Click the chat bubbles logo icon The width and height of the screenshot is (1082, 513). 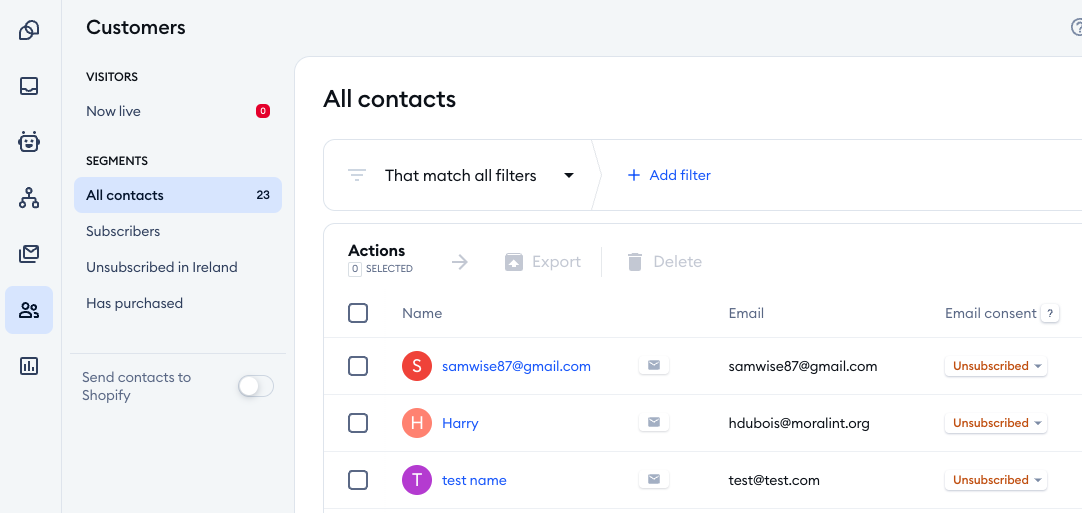29,30
